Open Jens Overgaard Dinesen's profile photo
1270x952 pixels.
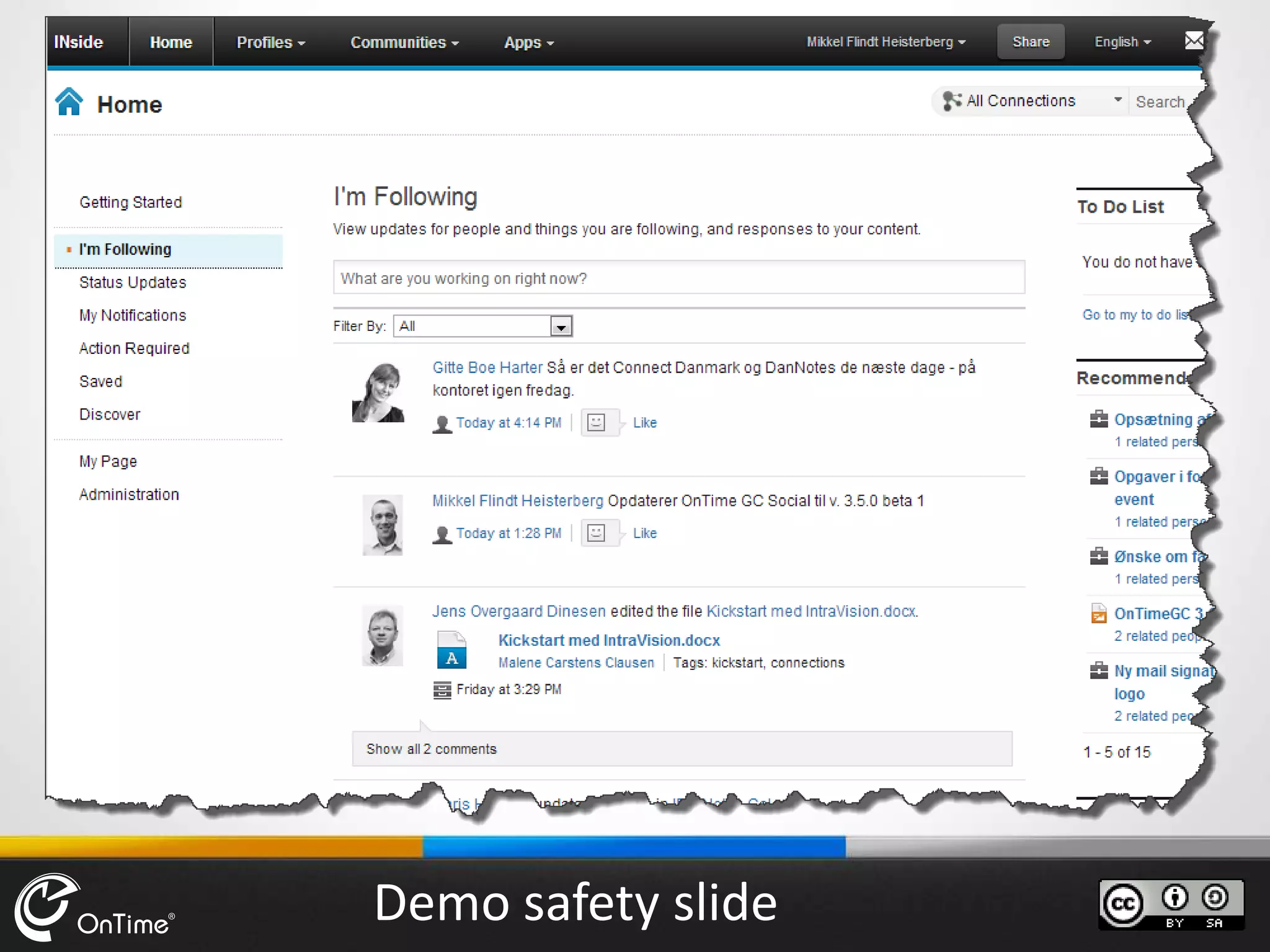tap(383, 635)
